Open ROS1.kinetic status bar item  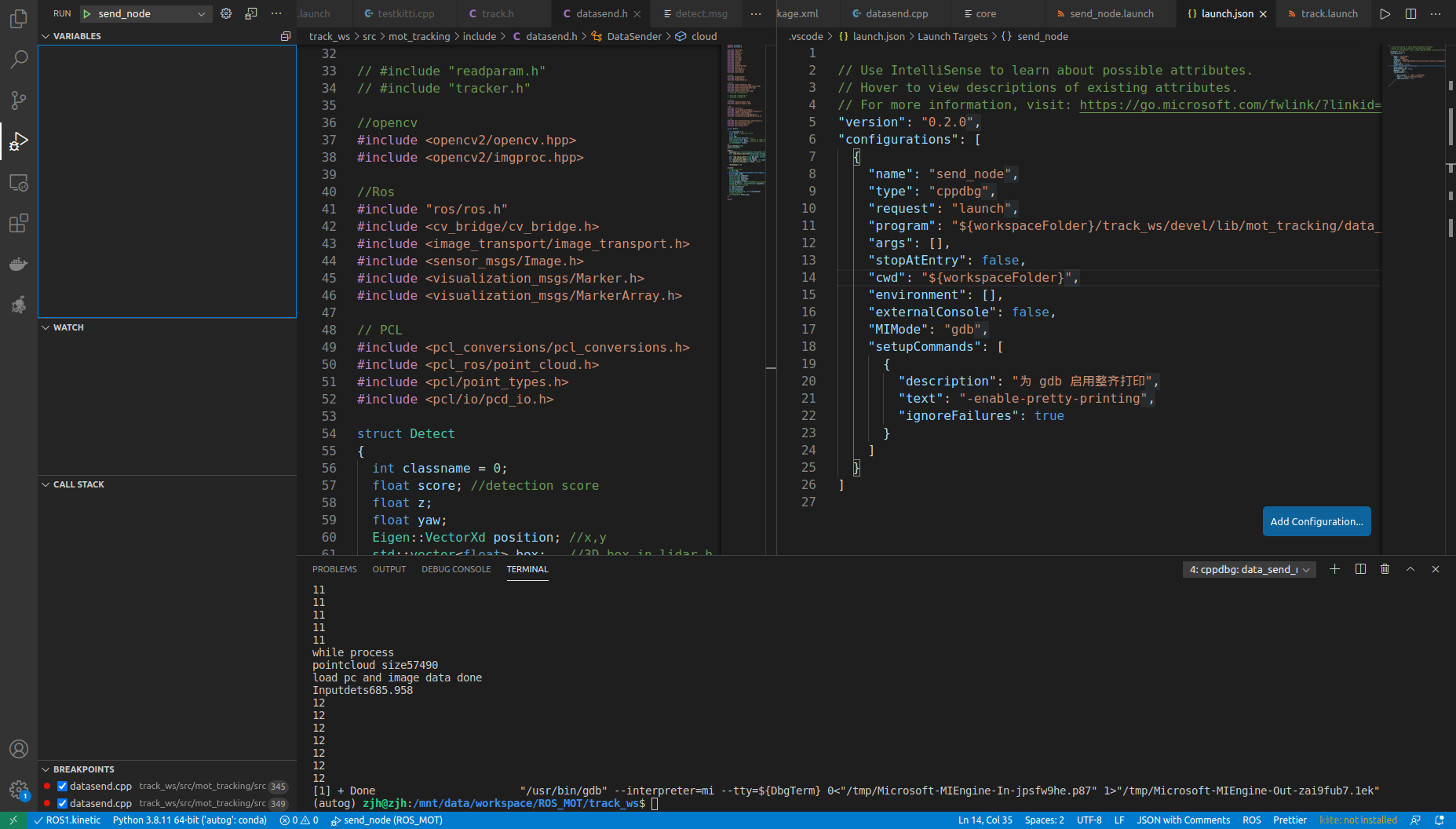(68, 820)
